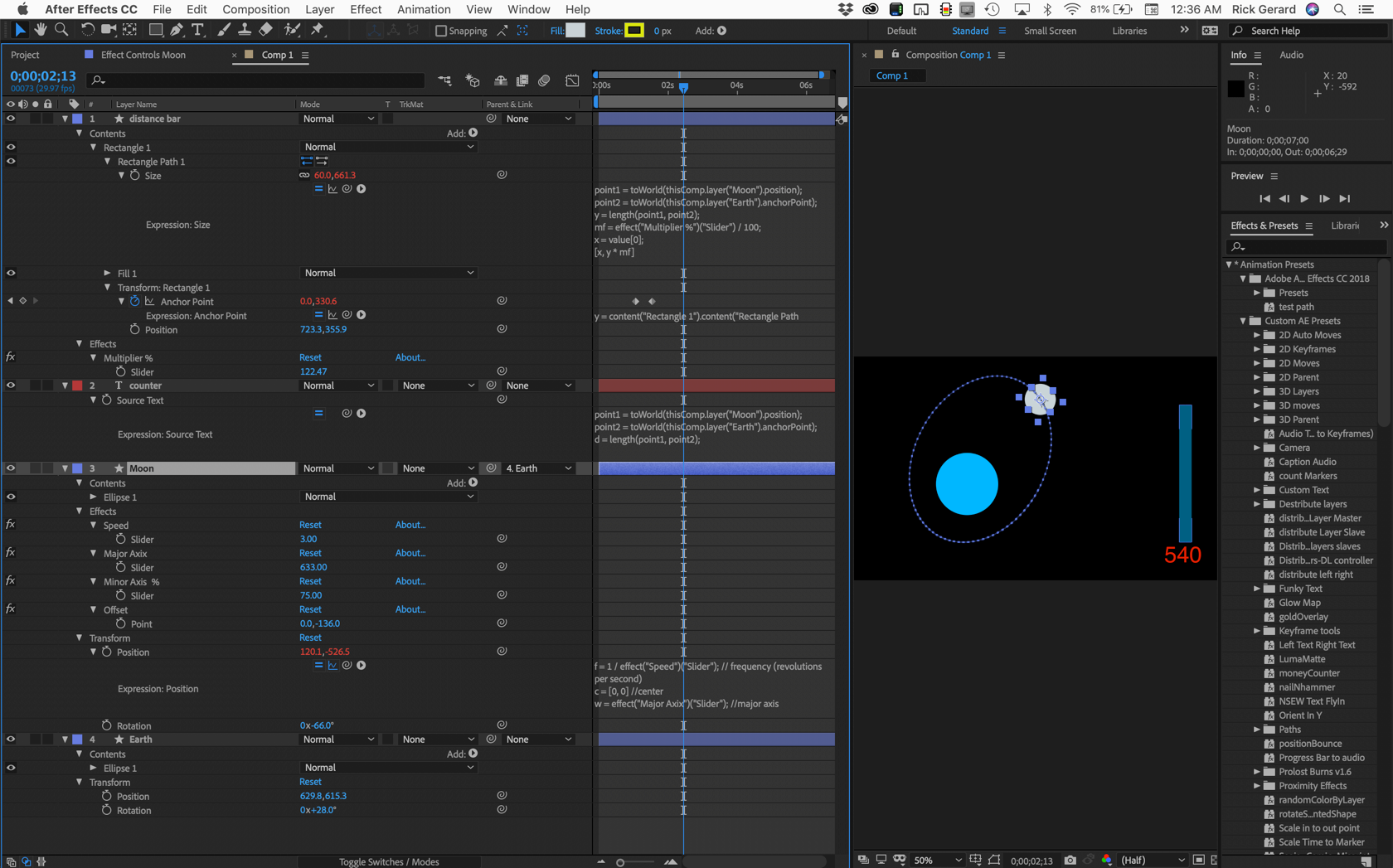This screenshot has width=1393, height=868.
Task: Open blend mode dropdown for distance bar
Action: click(x=338, y=119)
